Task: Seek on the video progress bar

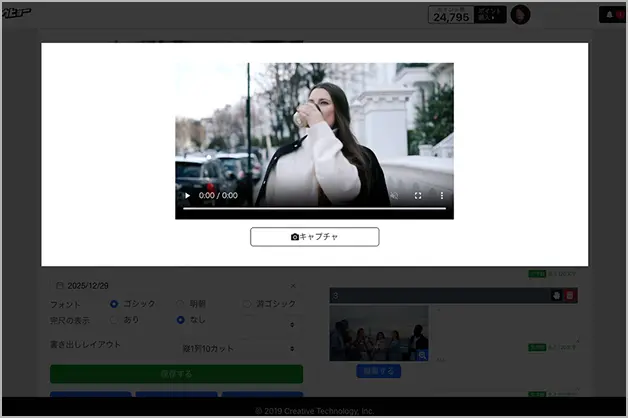Action: coord(314,209)
